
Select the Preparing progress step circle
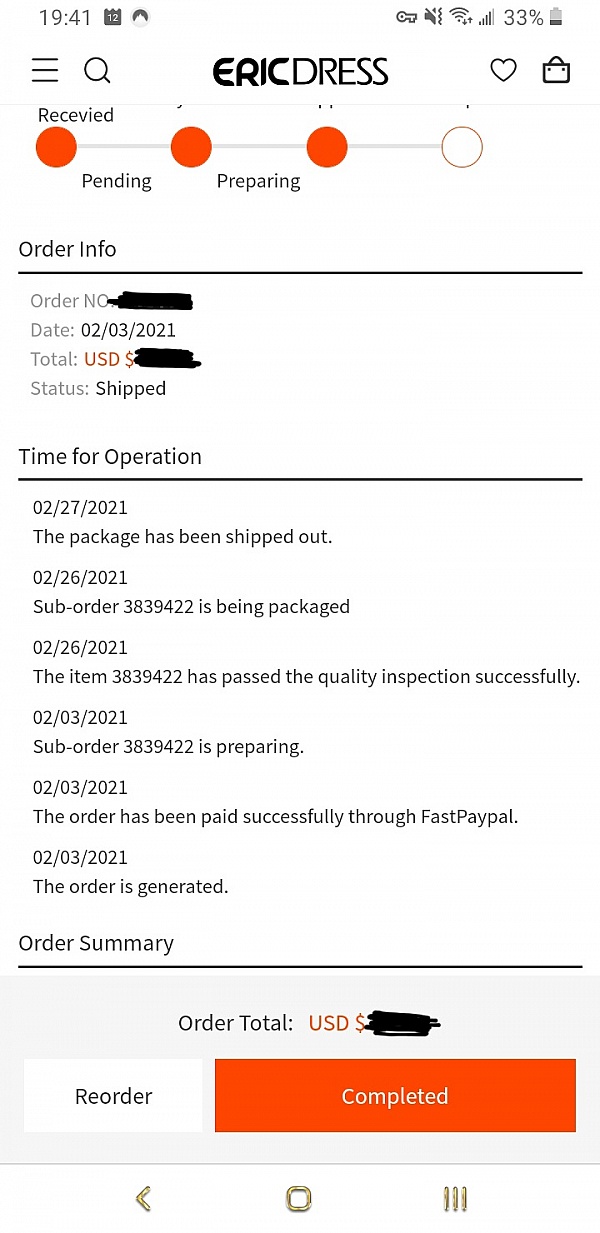coord(327,148)
